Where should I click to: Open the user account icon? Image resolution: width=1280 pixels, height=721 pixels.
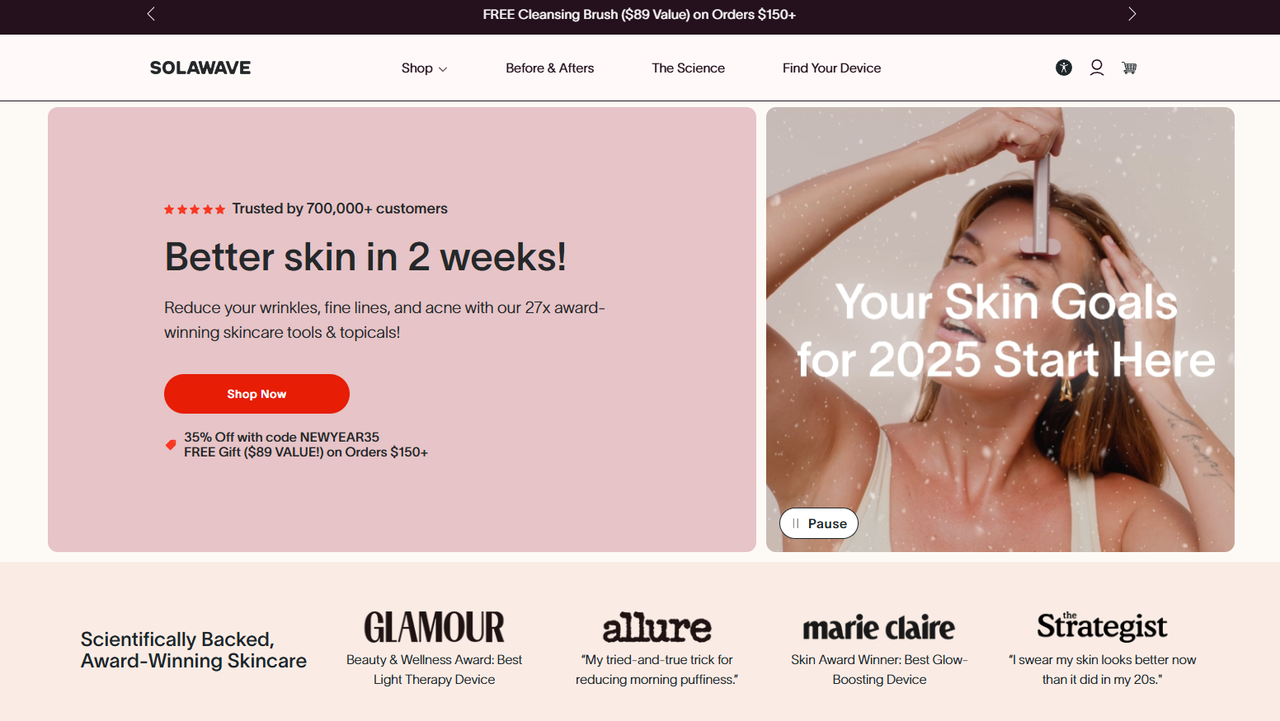click(x=1097, y=68)
